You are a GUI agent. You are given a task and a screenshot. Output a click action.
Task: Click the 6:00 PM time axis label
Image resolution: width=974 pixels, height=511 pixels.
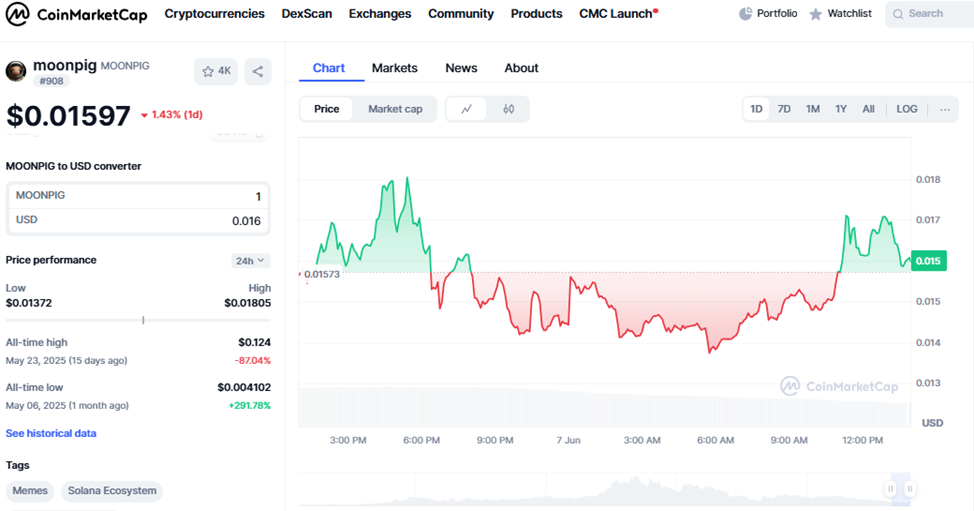coord(421,440)
